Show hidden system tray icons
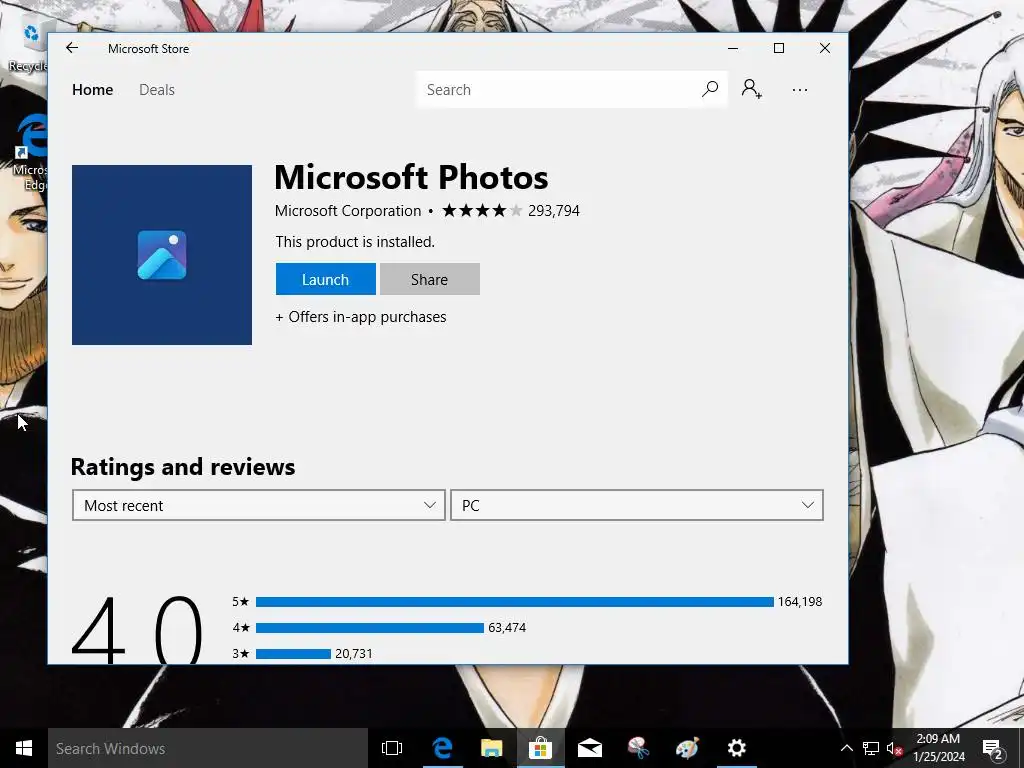 coord(846,748)
